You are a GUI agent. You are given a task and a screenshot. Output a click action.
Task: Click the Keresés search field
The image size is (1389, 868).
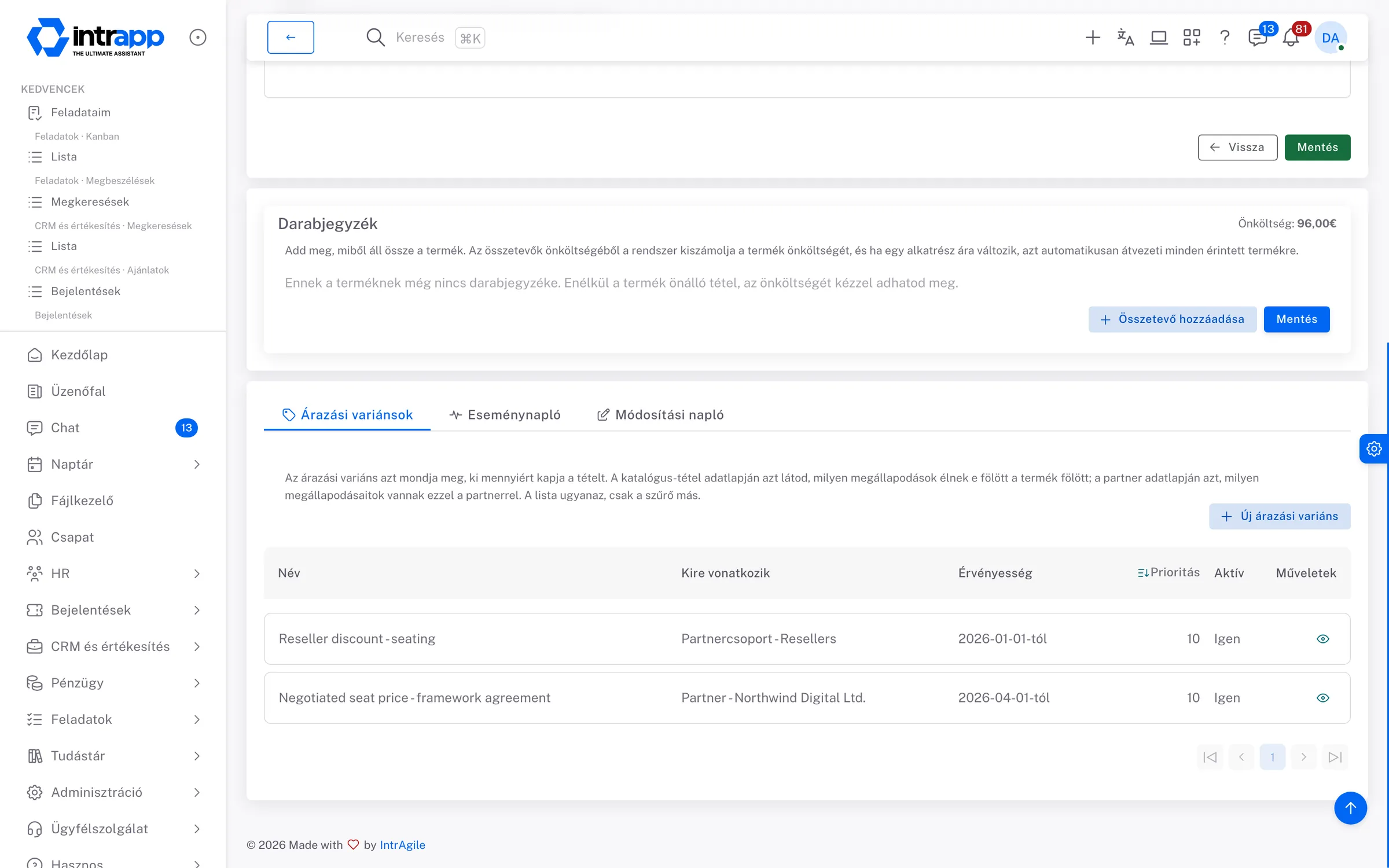coord(420,38)
